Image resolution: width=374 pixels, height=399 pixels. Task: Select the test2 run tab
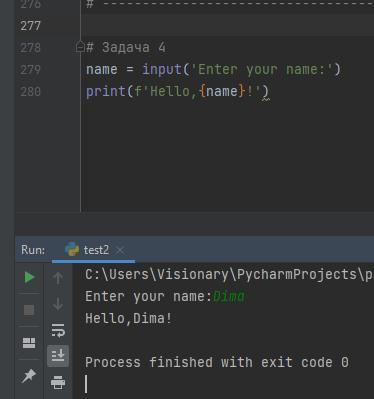coord(93,250)
